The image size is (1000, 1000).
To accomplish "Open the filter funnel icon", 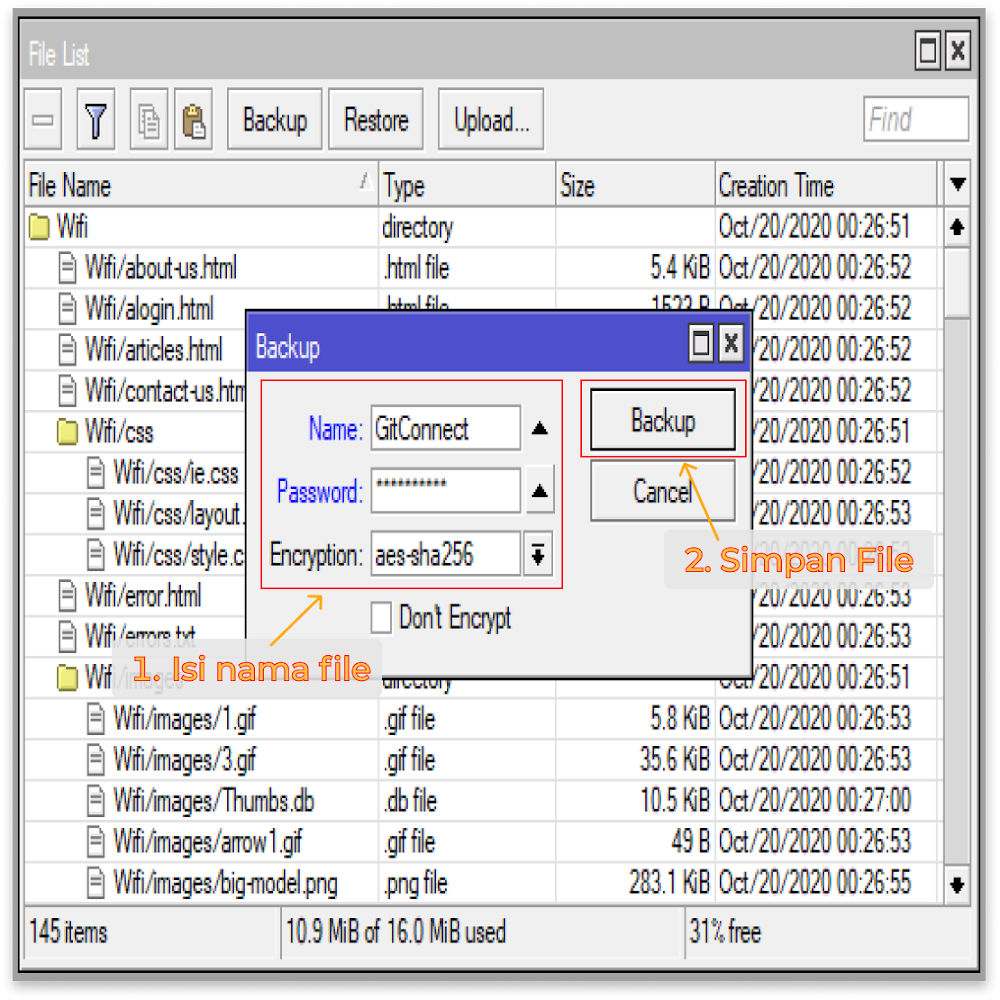I will [x=95, y=119].
